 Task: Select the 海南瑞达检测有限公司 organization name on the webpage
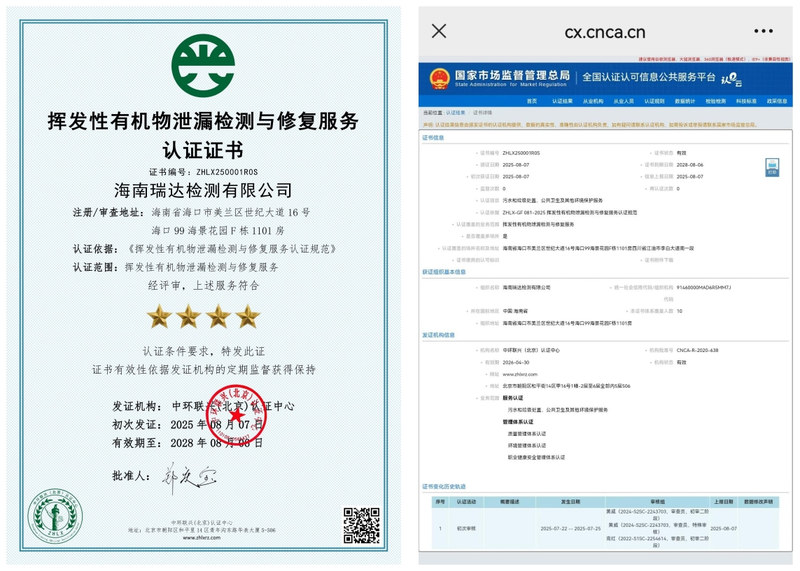pos(527,287)
